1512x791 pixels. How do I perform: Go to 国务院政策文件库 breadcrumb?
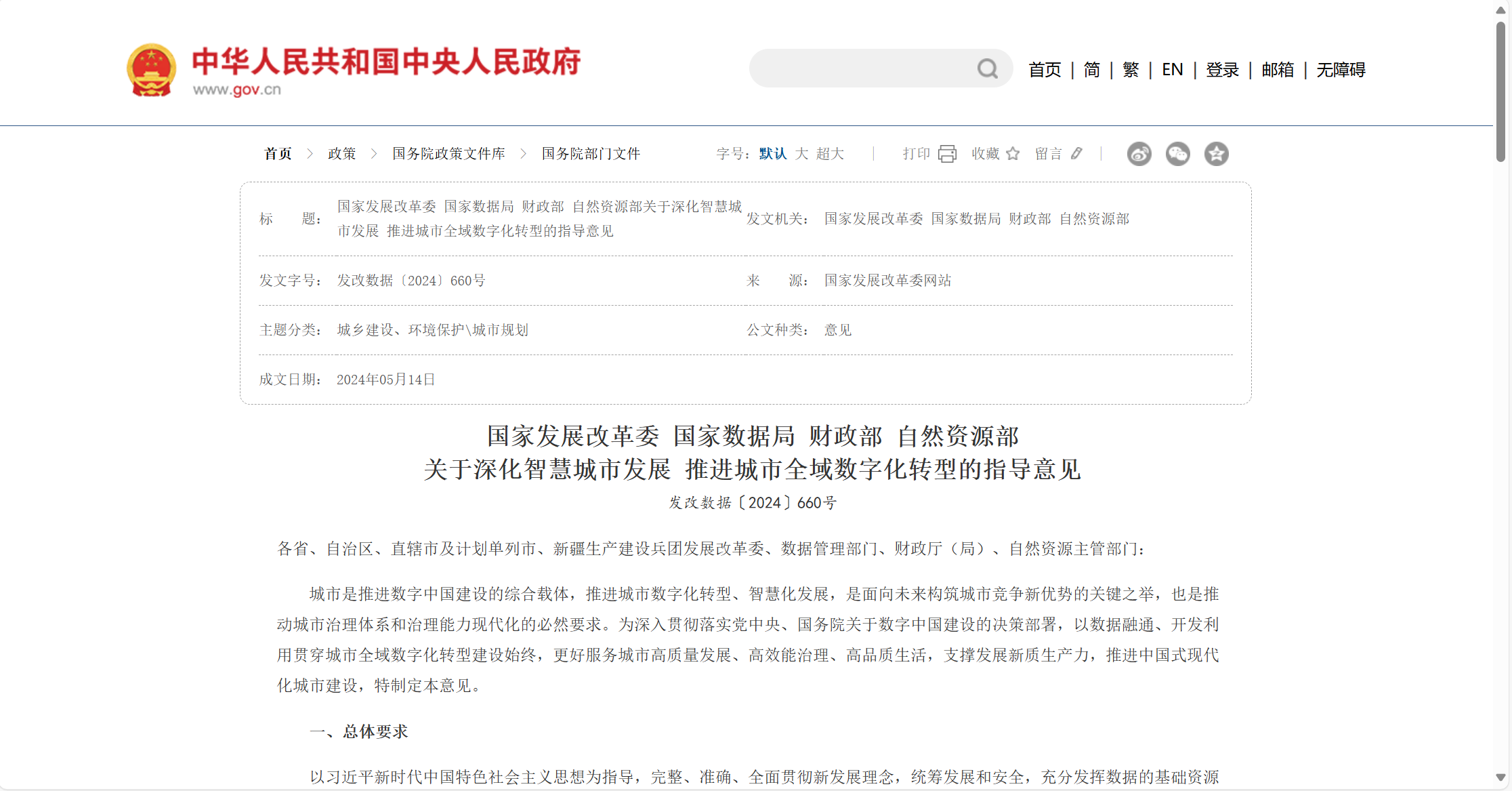pos(448,154)
